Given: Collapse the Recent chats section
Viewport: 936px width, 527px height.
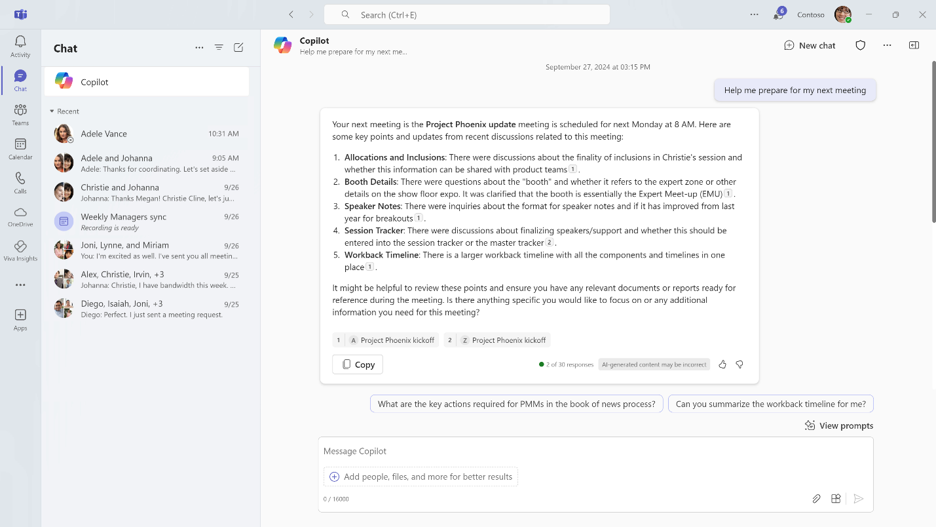Looking at the screenshot, I should pos(52,111).
